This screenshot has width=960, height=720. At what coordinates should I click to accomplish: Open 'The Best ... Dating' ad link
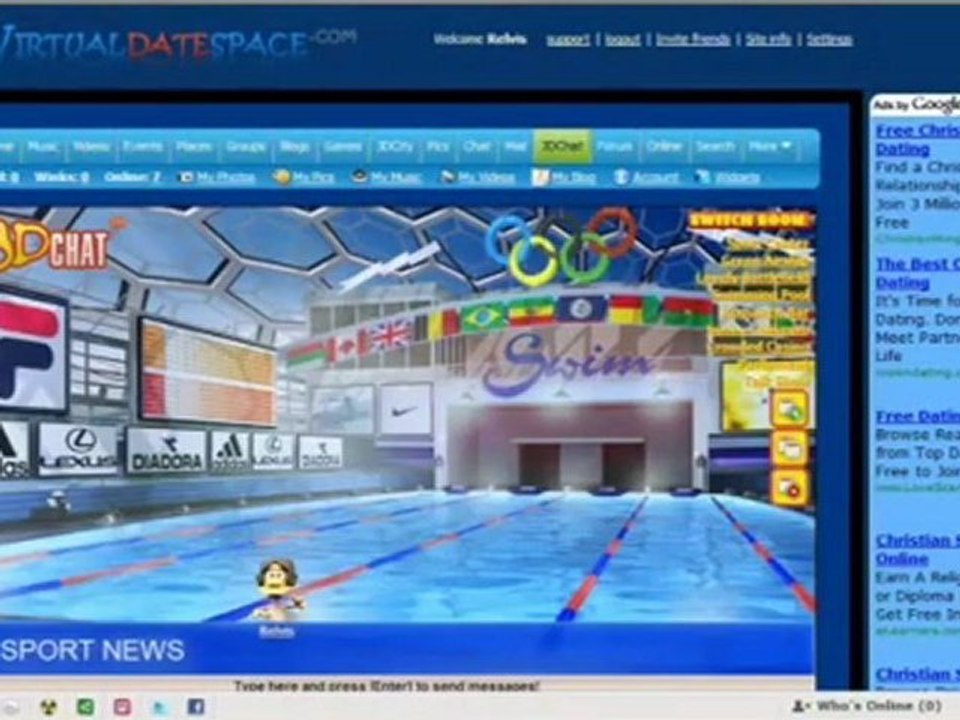[x=917, y=274]
